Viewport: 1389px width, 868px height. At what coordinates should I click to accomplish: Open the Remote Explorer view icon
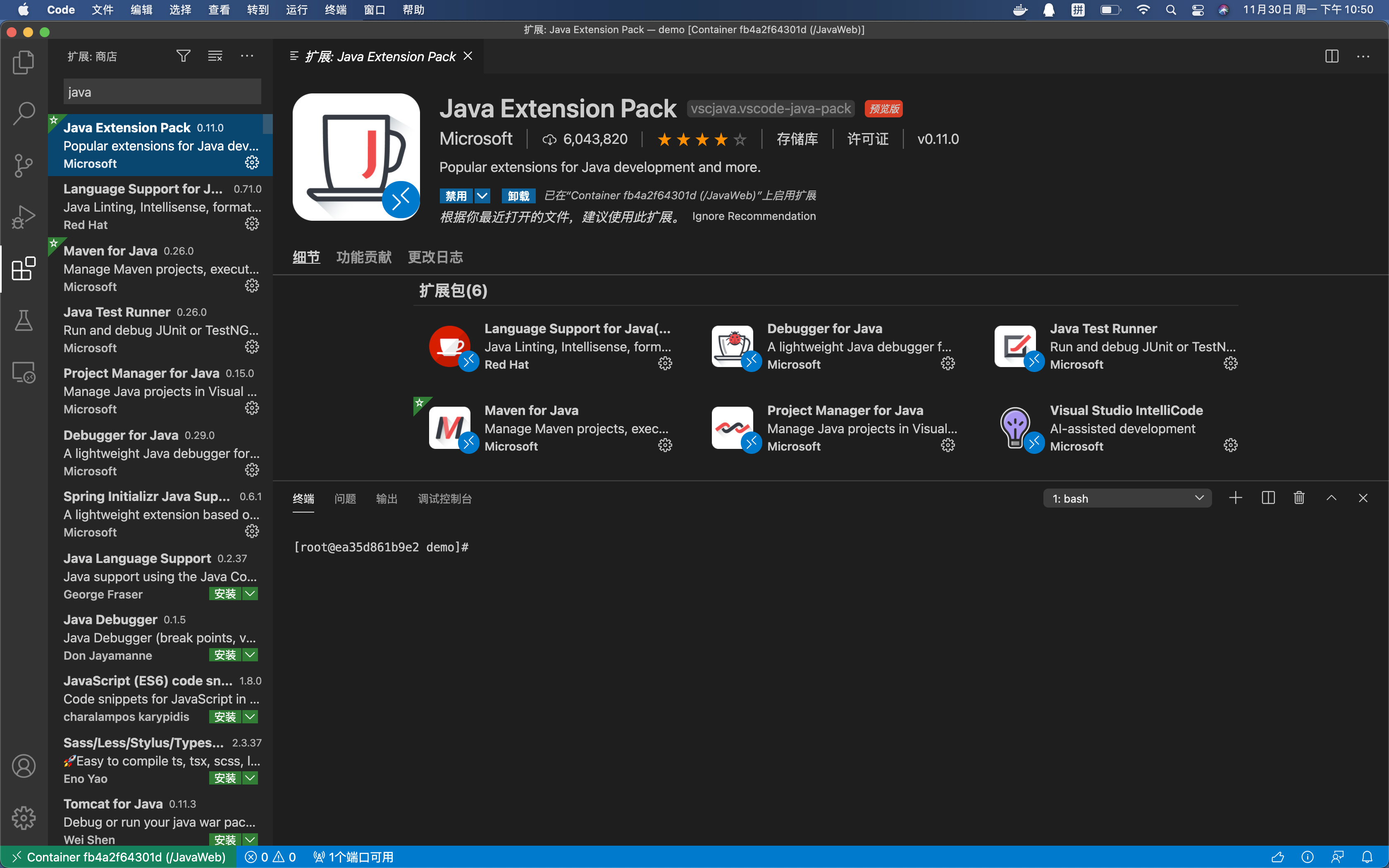point(24,372)
